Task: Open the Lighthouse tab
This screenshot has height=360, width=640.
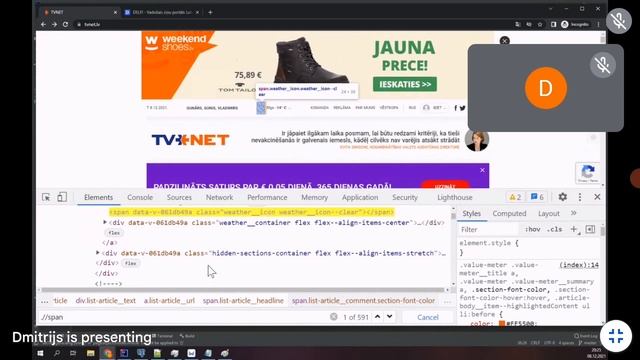Action: pyautogui.click(x=455, y=197)
